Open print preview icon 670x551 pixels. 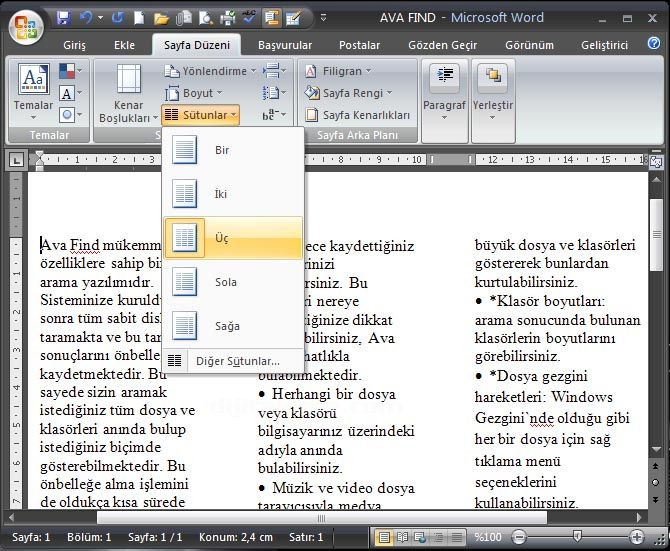coord(206,18)
